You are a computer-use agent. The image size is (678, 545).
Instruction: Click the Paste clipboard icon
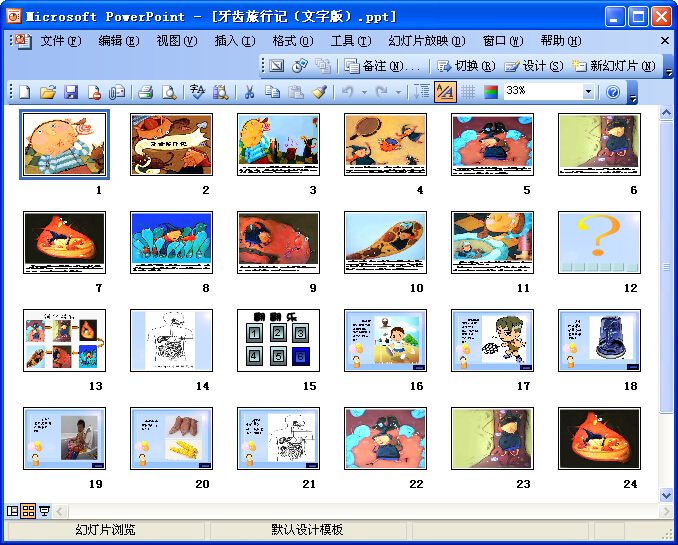pos(296,92)
